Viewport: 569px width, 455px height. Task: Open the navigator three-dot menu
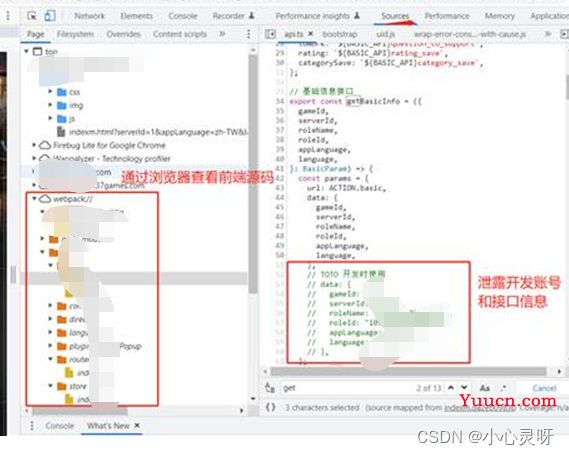tap(249, 34)
